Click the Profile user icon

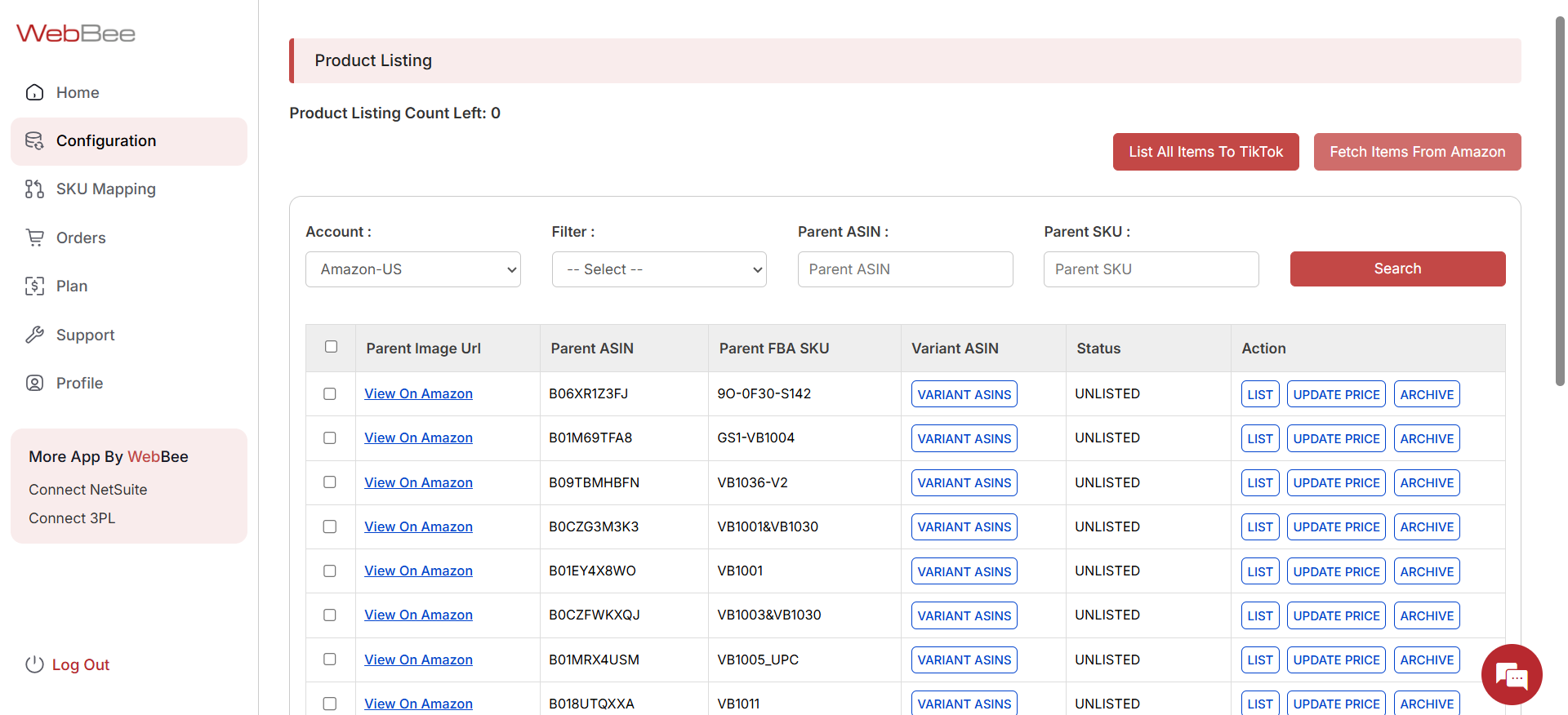[x=34, y=383]
